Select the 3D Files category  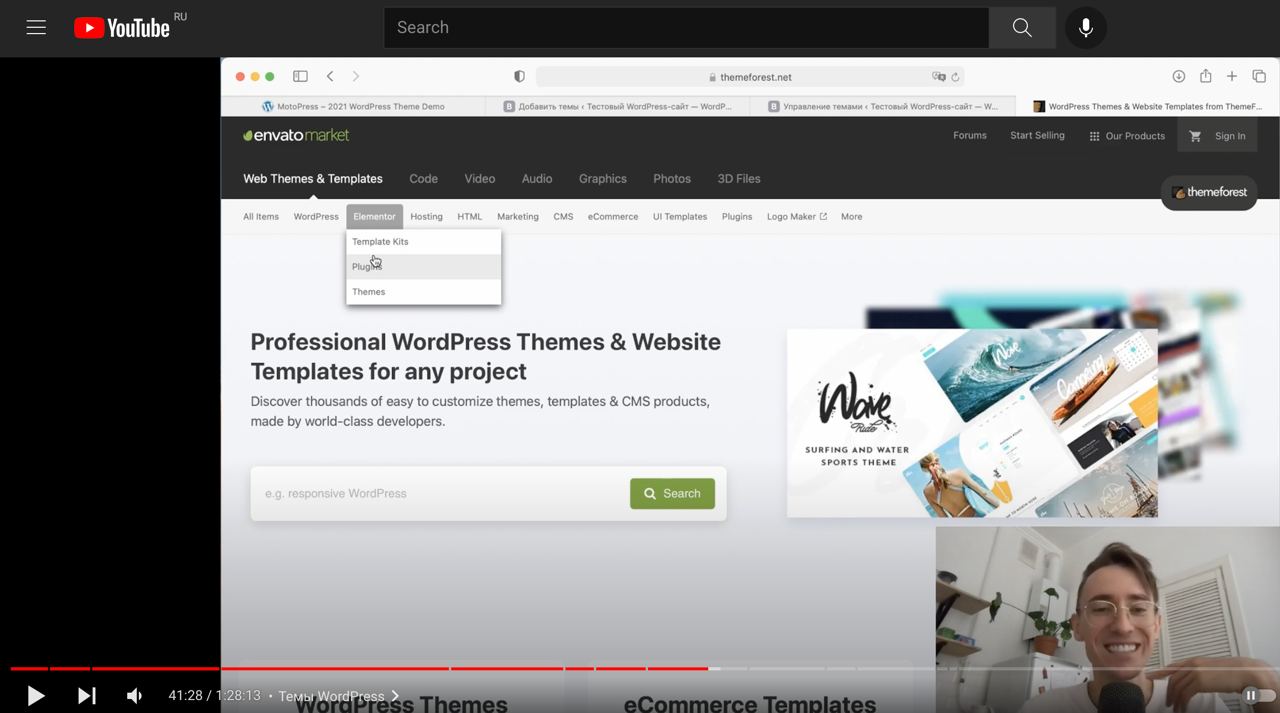(x=739, y=179)
